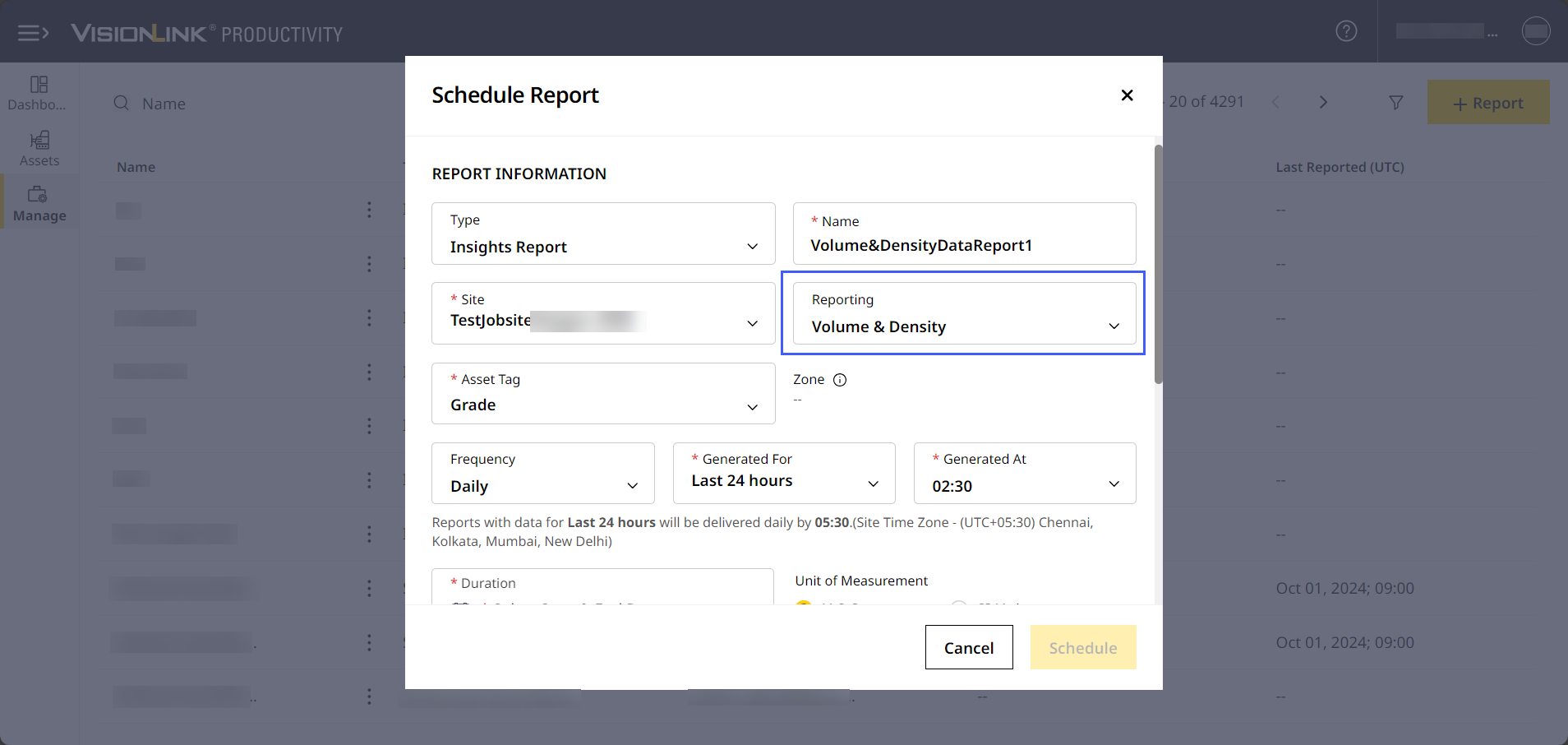Click the filter funnel icon
Screen dimensions: 1568x745
(1395, 103)
